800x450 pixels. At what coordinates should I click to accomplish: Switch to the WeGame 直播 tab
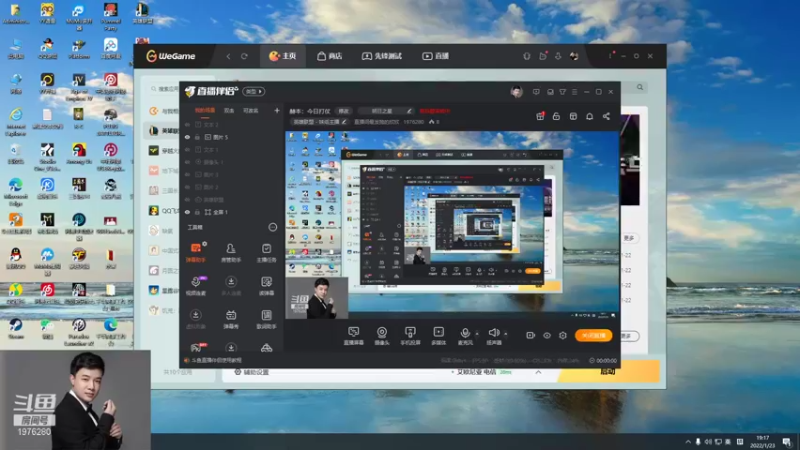tap(436, 56)
